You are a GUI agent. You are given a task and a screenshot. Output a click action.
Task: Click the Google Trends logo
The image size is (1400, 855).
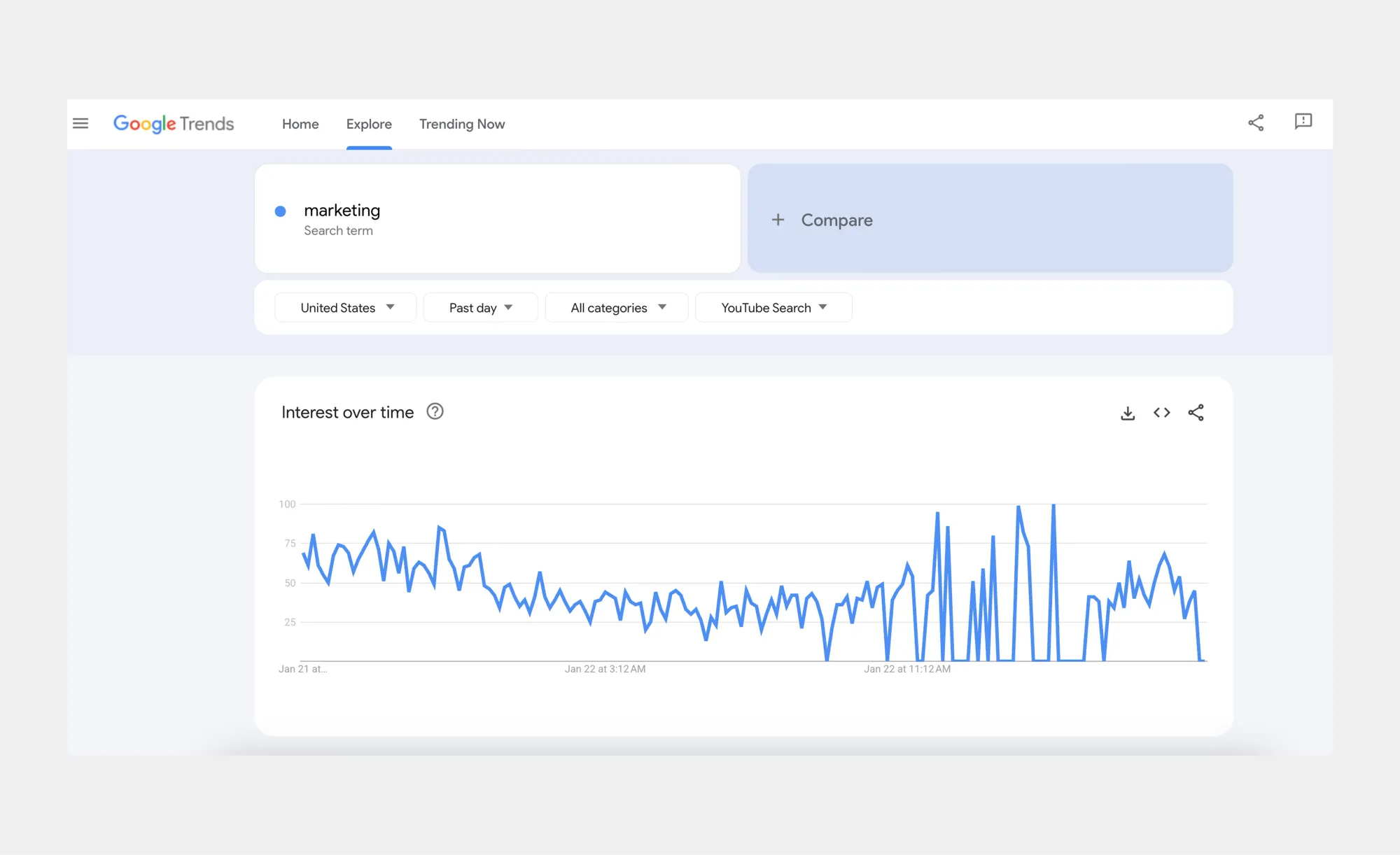174,124
